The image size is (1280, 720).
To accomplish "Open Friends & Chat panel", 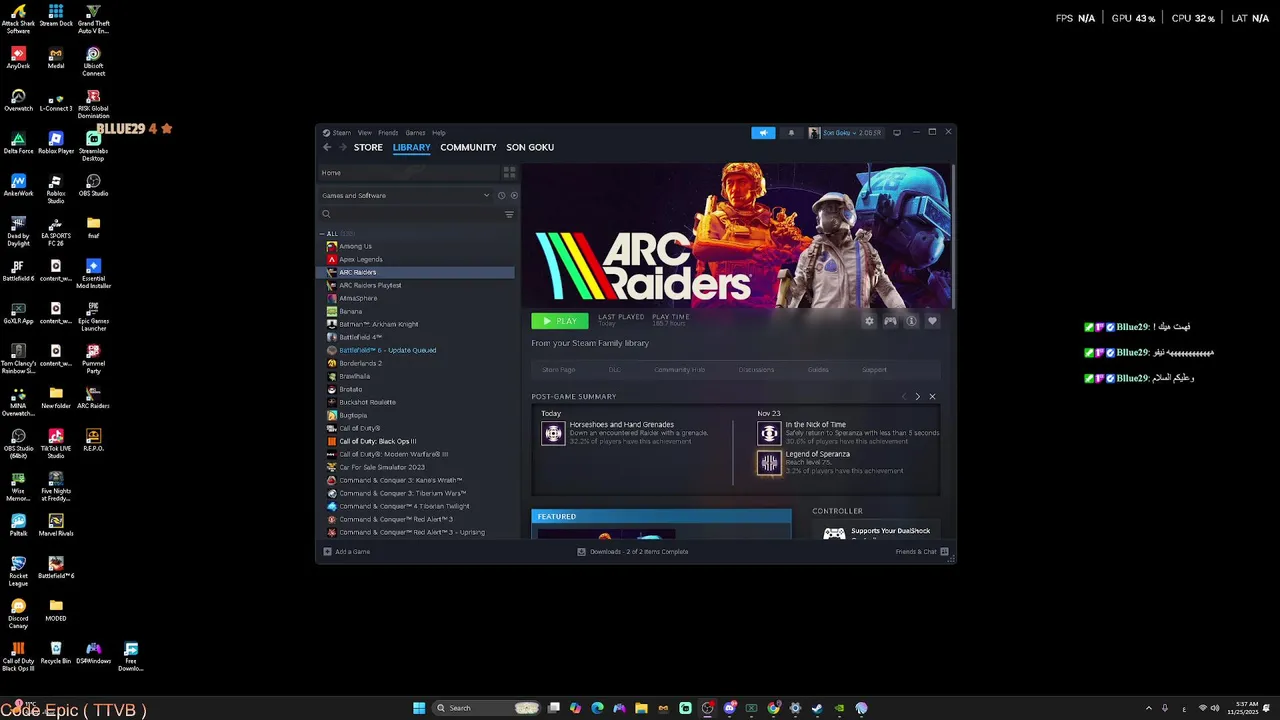I will click(x=922, y=552).
